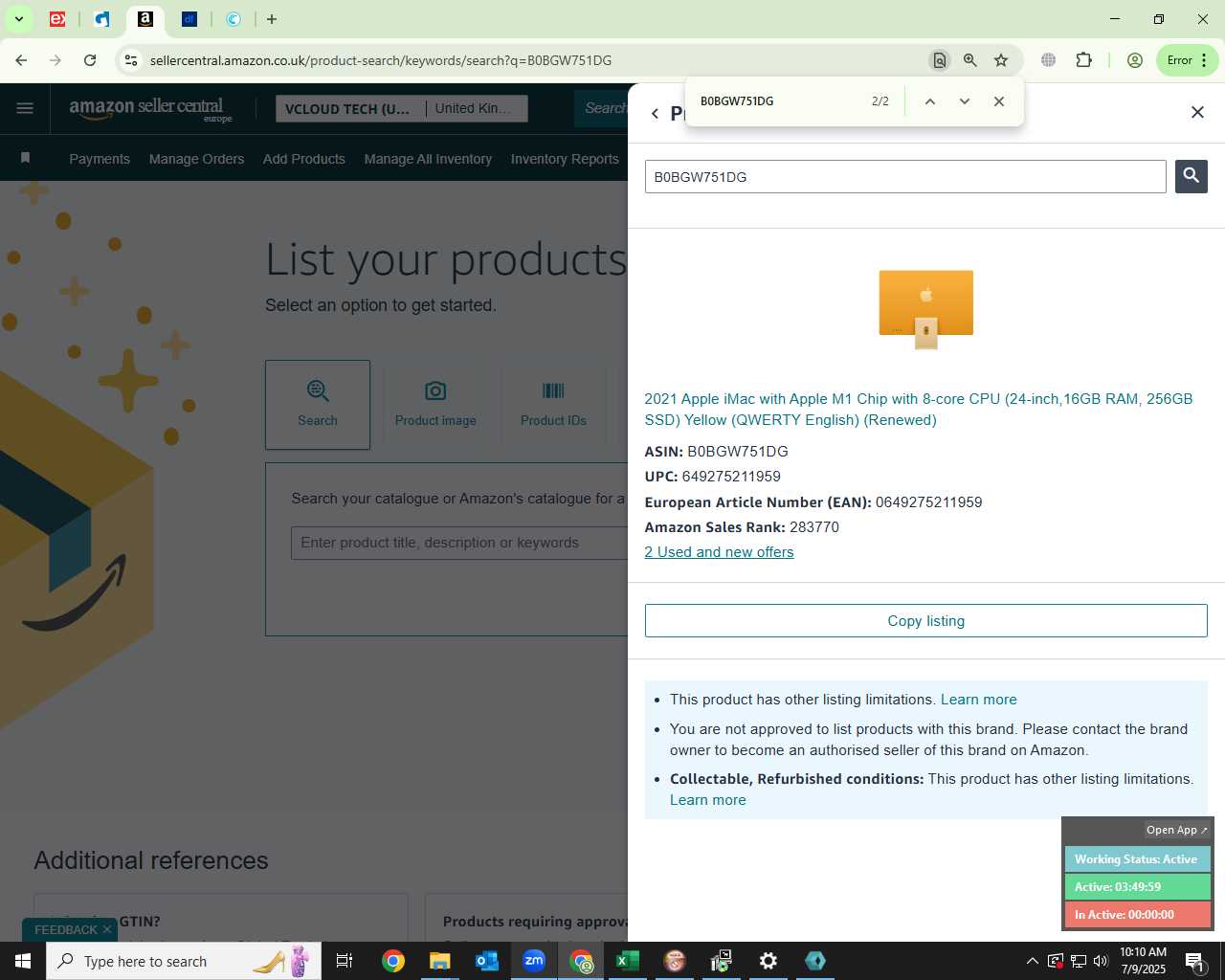Reload the page
The width and height of the screenshot is (1225, 980).
[90, 60]
